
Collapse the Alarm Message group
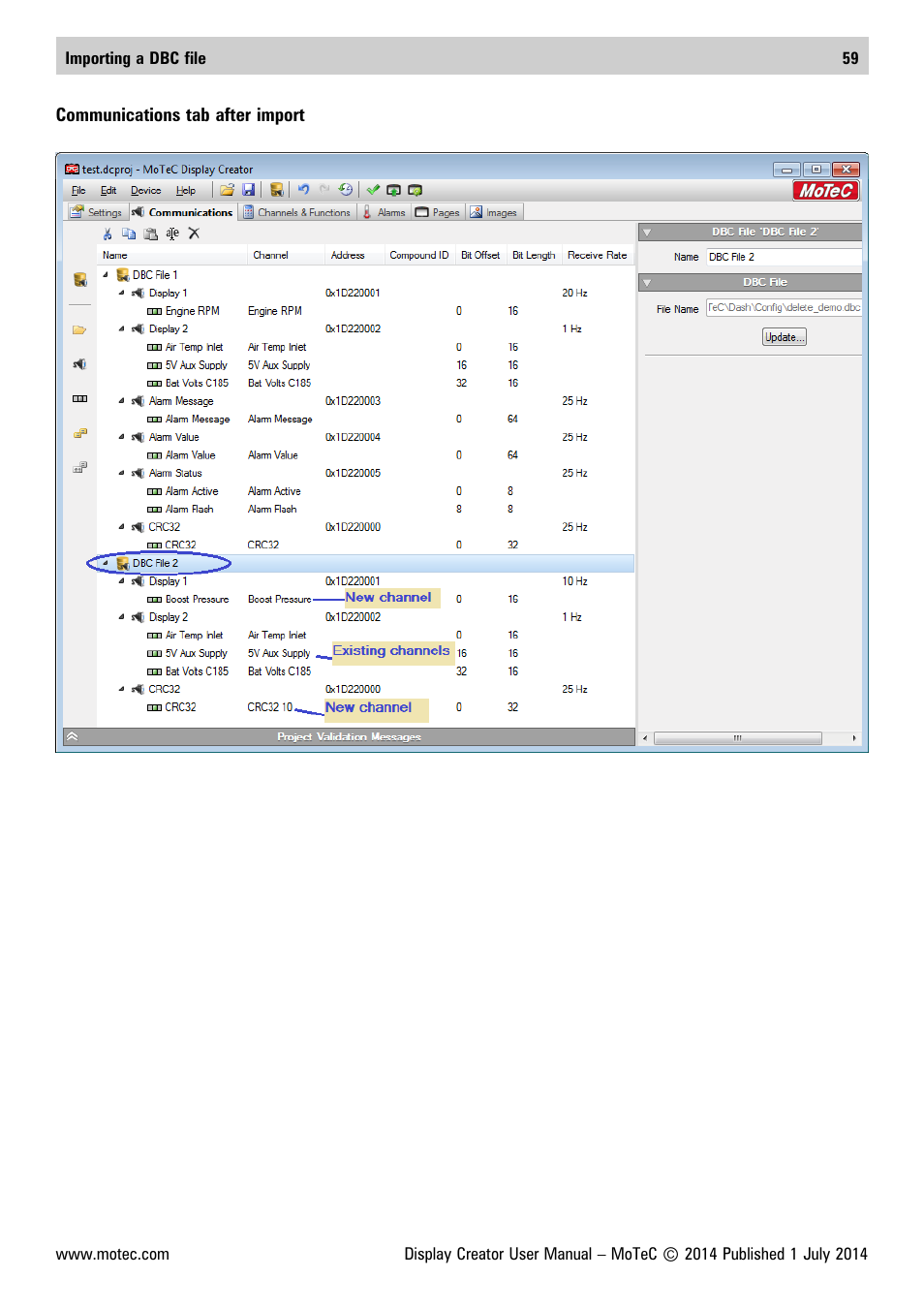click(x=121, y=400)
